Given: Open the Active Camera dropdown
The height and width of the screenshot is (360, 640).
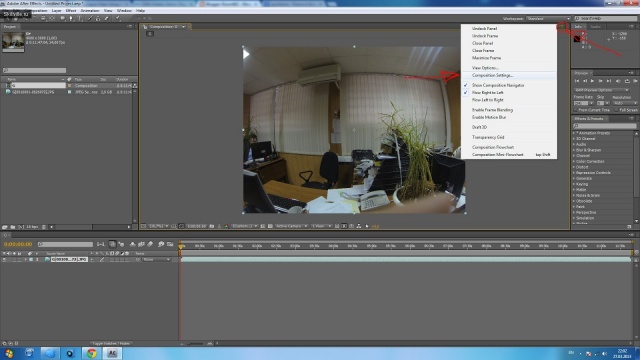Looking at the screenshot, I should point(291,226).
